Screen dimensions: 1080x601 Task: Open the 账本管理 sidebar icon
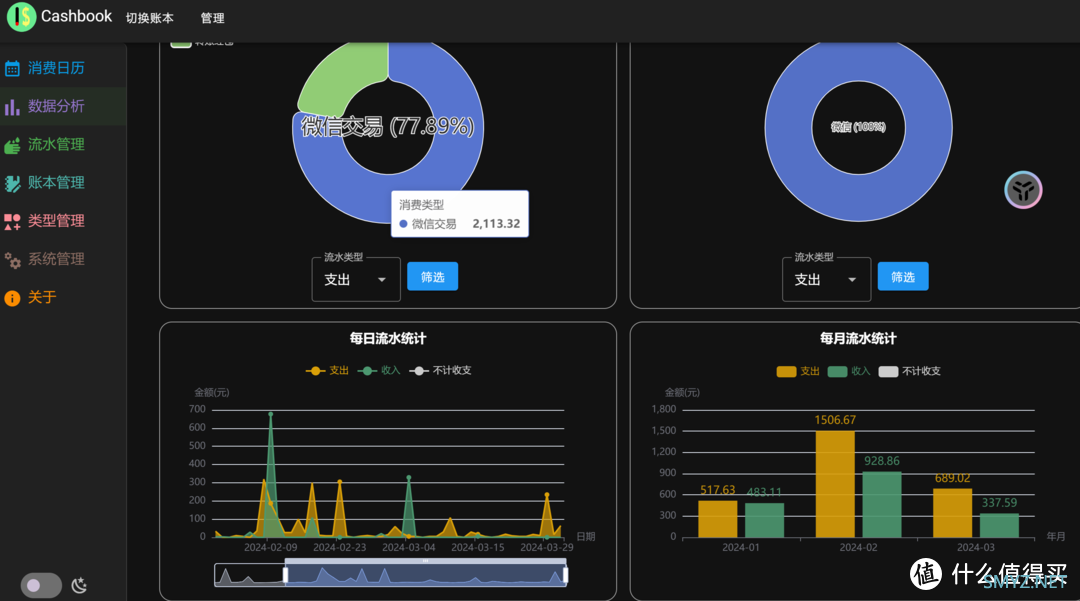pyautogui.click(x=12, y=183)
